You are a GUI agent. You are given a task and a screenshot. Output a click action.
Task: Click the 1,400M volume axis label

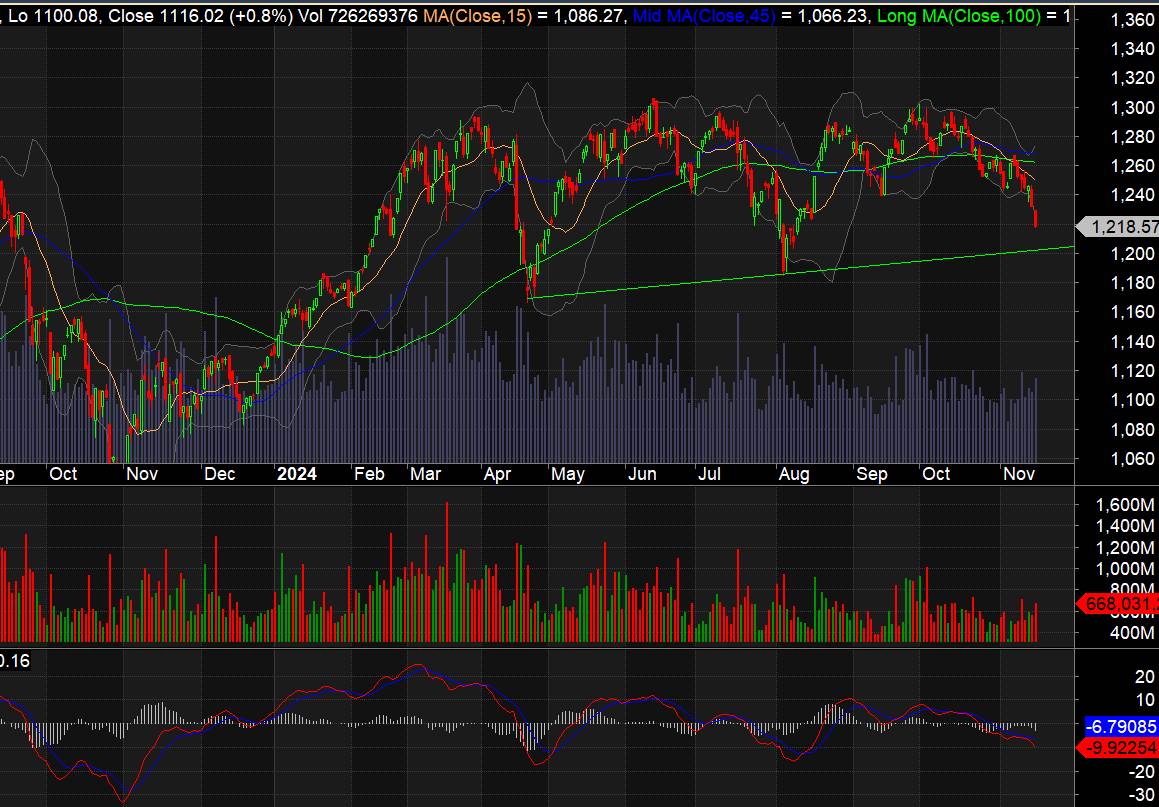point(1126,527)
